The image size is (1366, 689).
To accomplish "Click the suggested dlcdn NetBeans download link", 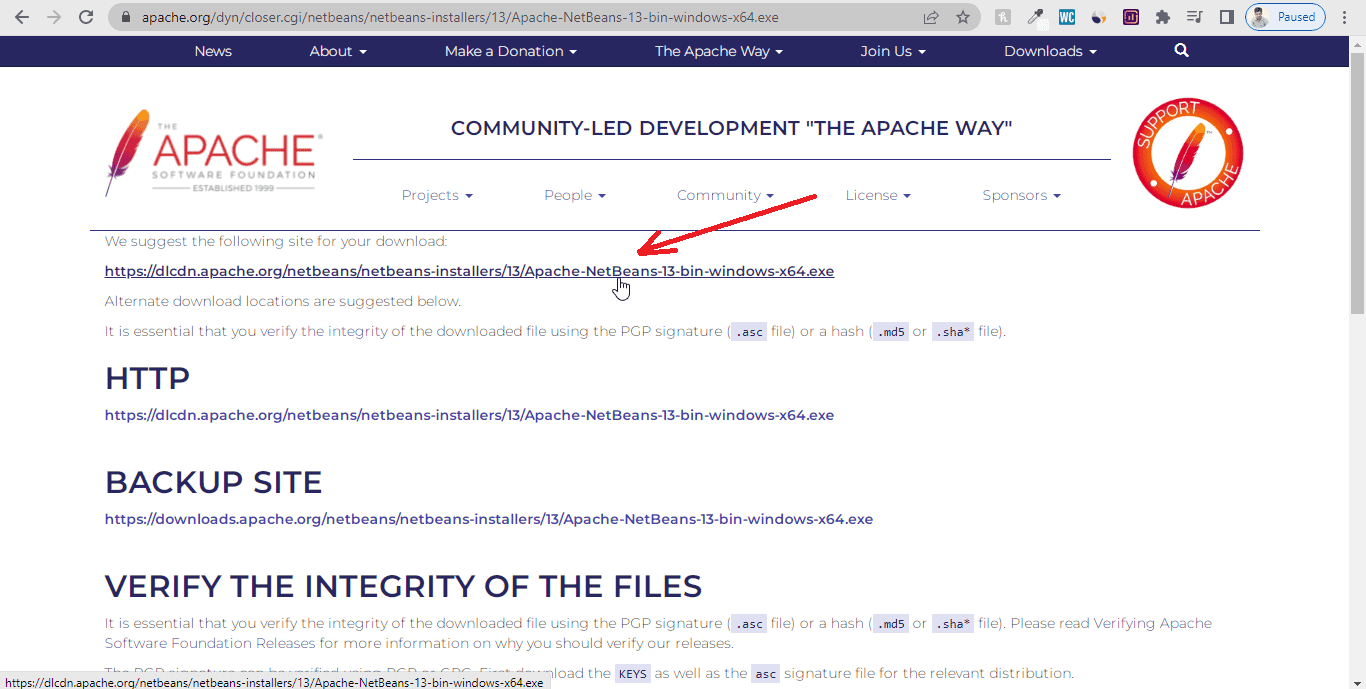I will 469,271.
